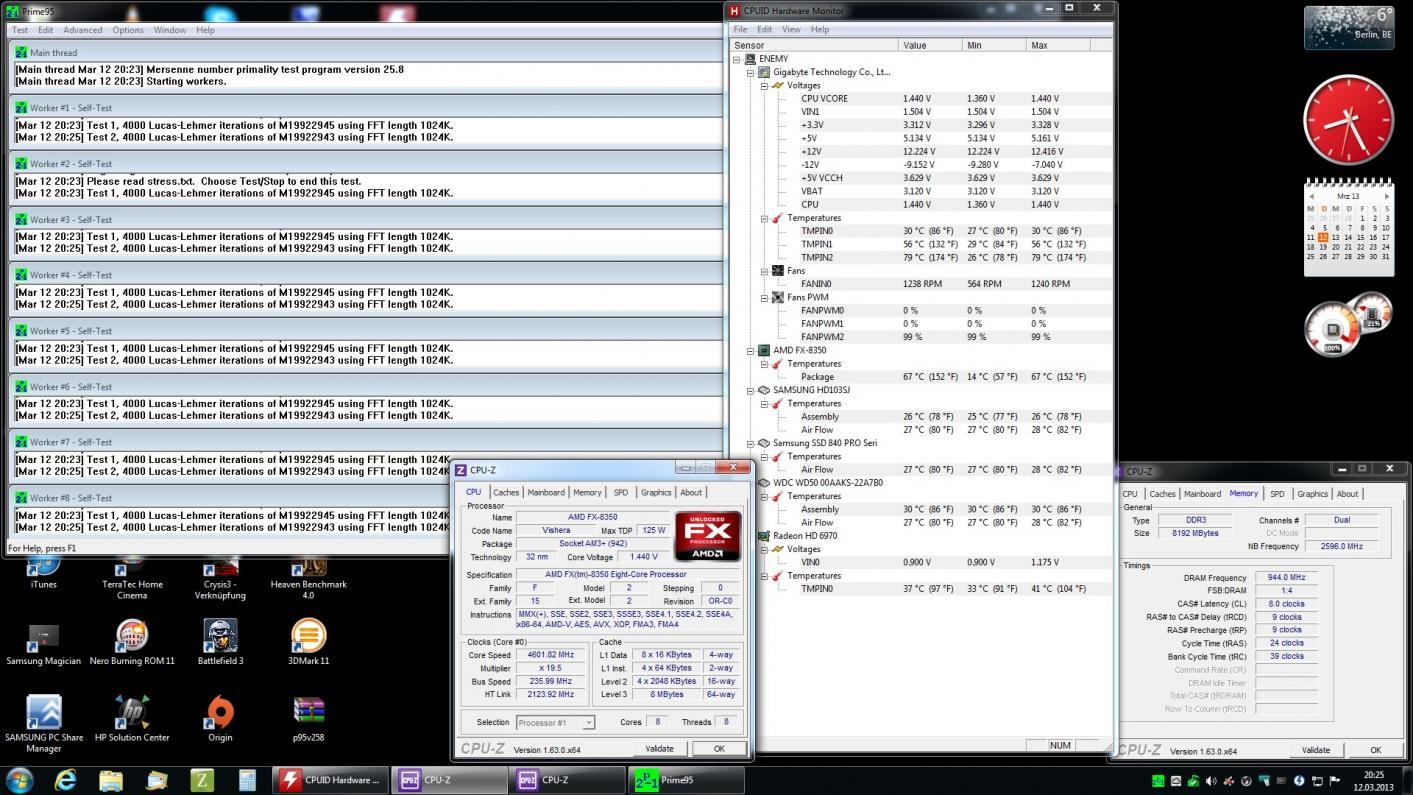Open Battlefield 3 desktop shortcut
The height and width of the screenshot is (795, 1413).
pos(220,643)
